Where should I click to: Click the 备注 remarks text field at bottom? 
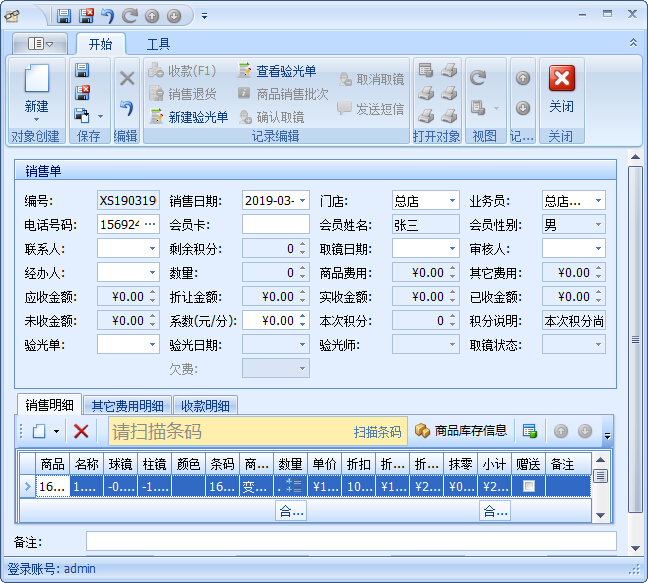pos(350,541)
